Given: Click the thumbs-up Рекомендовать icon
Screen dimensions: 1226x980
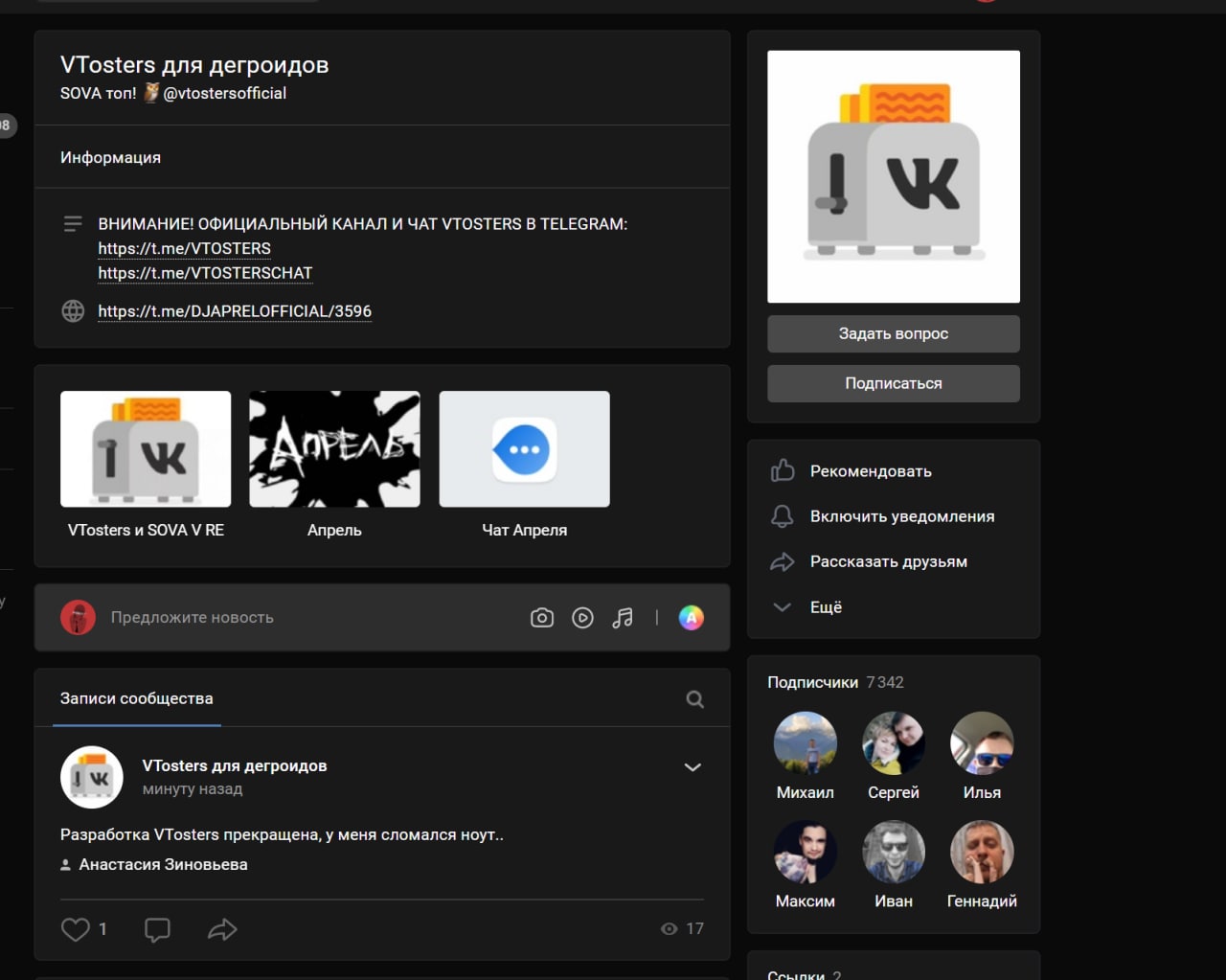Looking at the screenshot, I should click(x=783, y=470).
